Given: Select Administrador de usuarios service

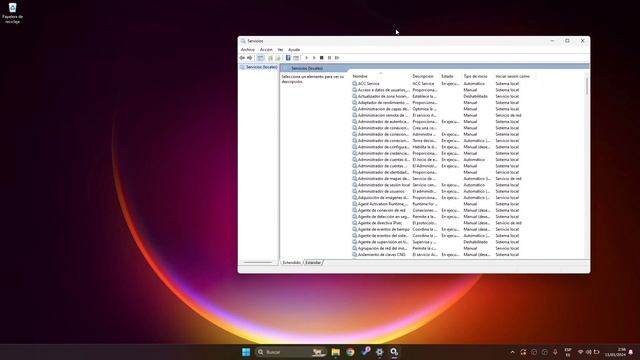Looking at the screenshot, I should 381,191.
